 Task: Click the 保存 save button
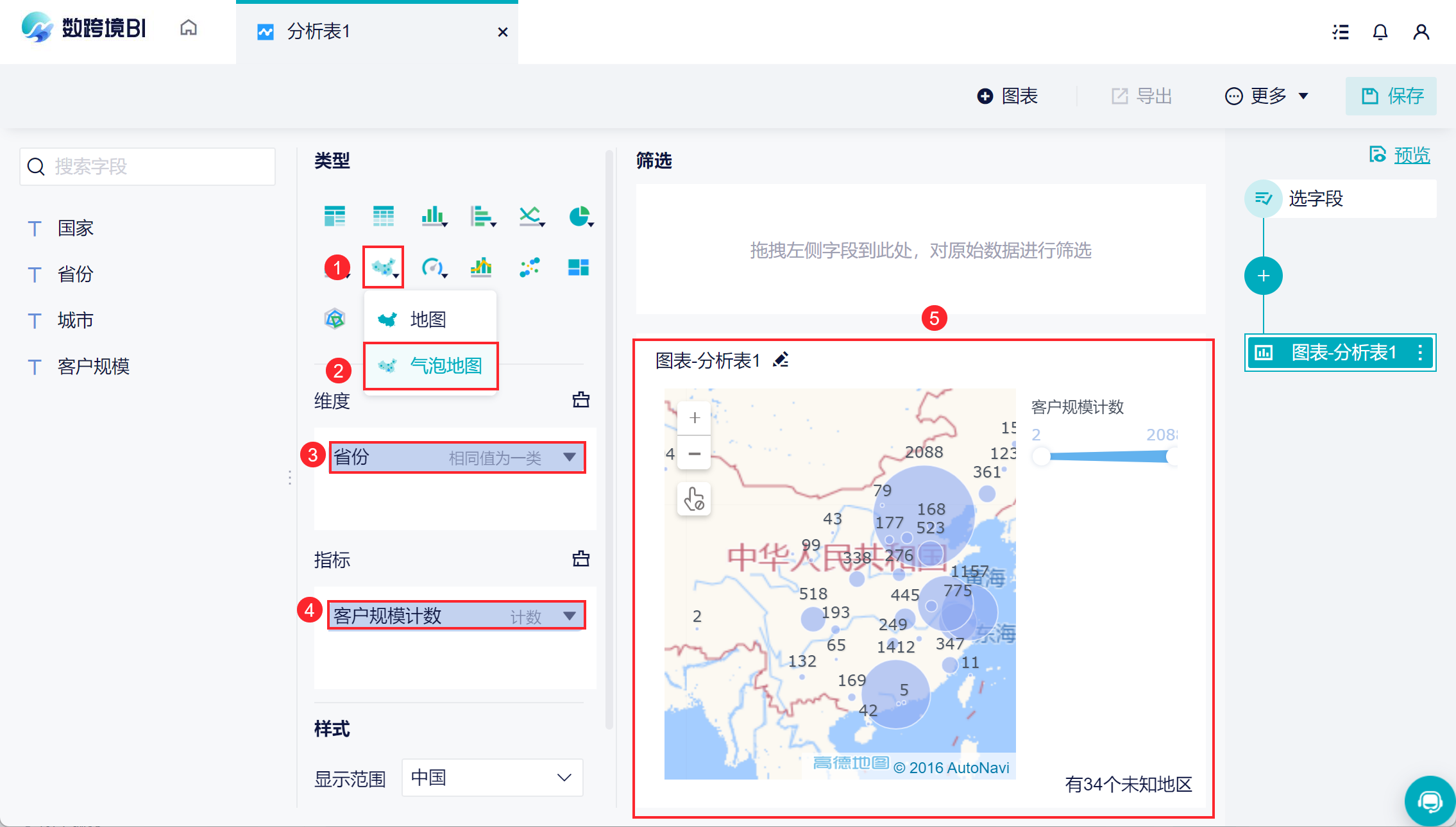(x=1391, y=96)
